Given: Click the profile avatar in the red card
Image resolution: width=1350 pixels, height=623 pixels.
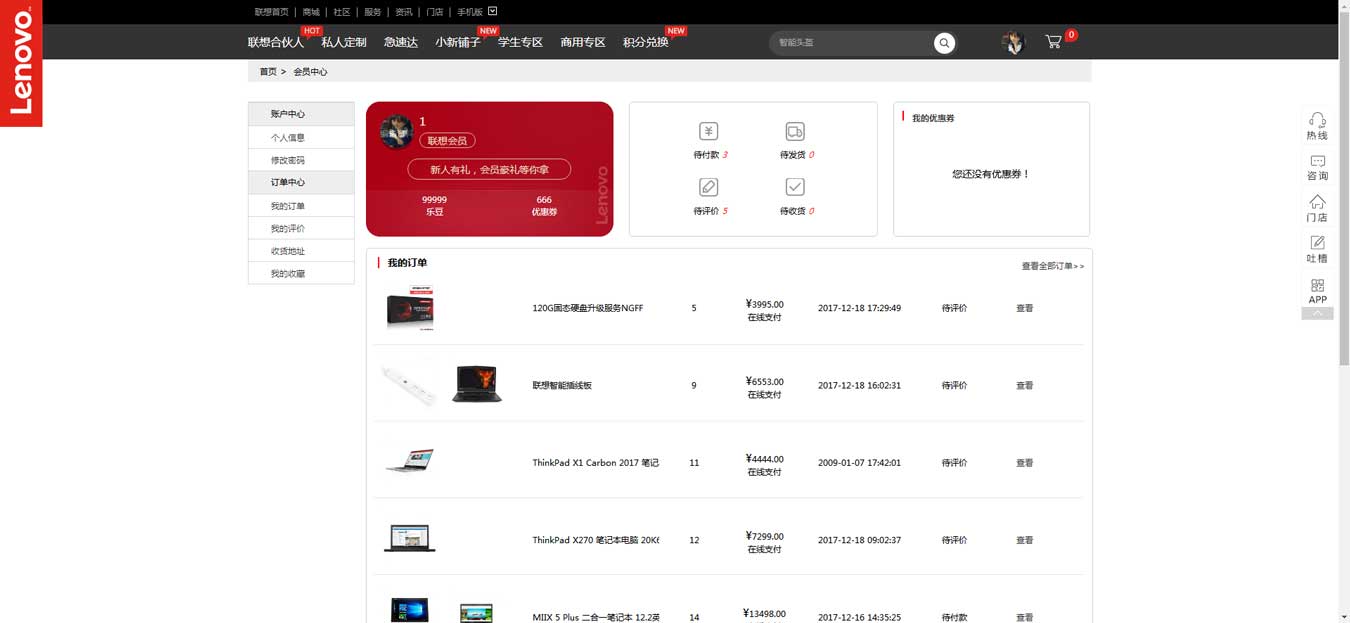Looking at the screenshot, I should (397, 131).
